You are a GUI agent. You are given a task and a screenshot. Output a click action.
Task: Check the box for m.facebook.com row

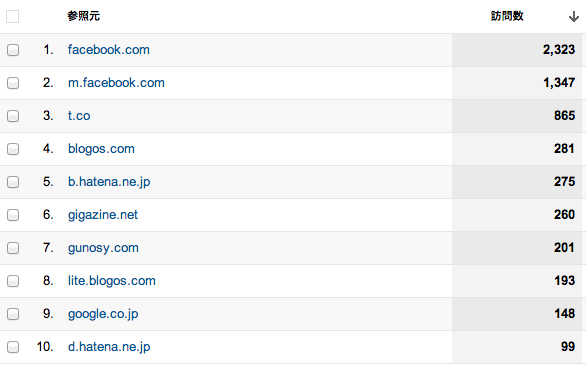[13, 83]
